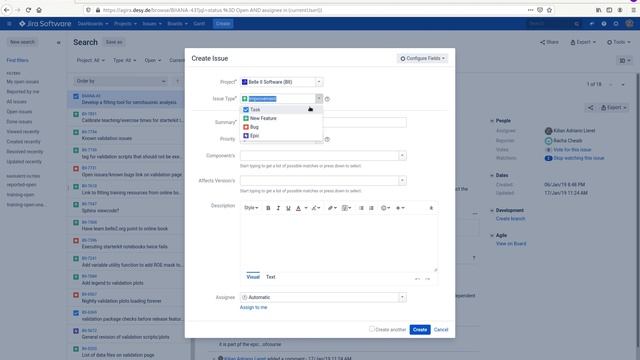Open Projects menu in Jira header
The image size is (640, 360).
[x=125, y=24]
